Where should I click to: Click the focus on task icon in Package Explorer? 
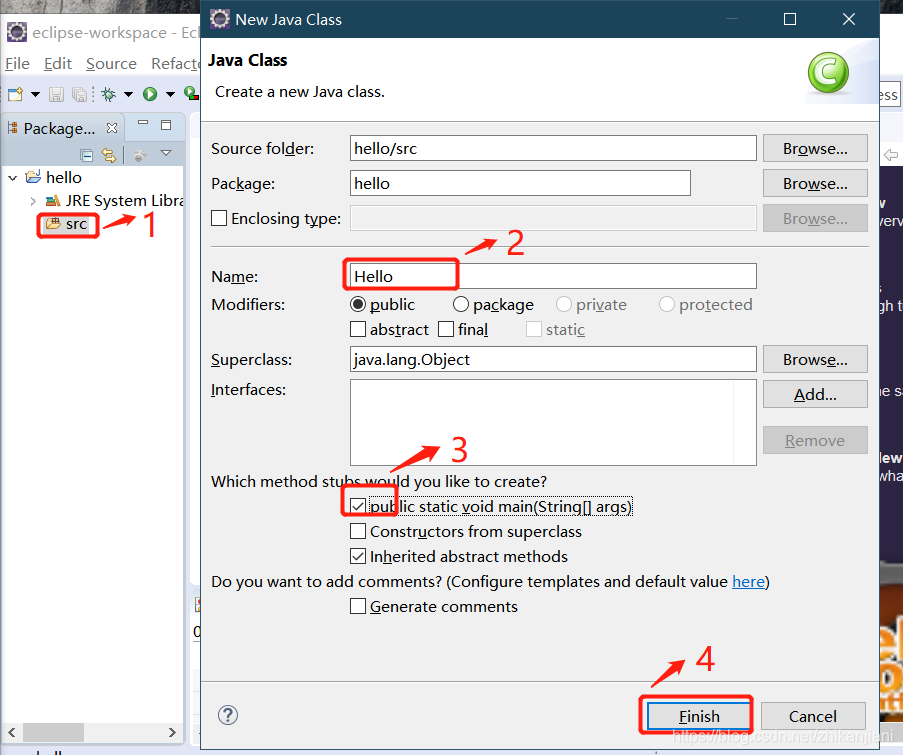pos(140,154)
